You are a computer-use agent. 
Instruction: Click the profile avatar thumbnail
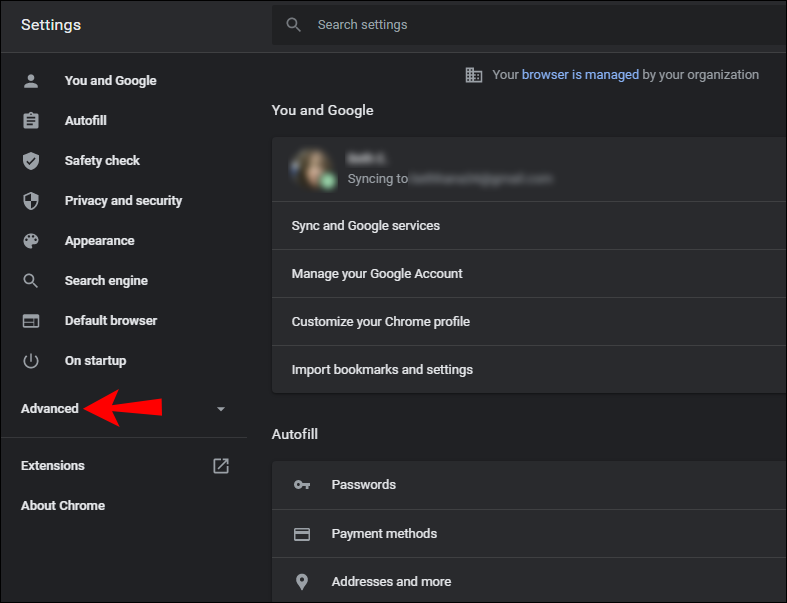(312, 169)
